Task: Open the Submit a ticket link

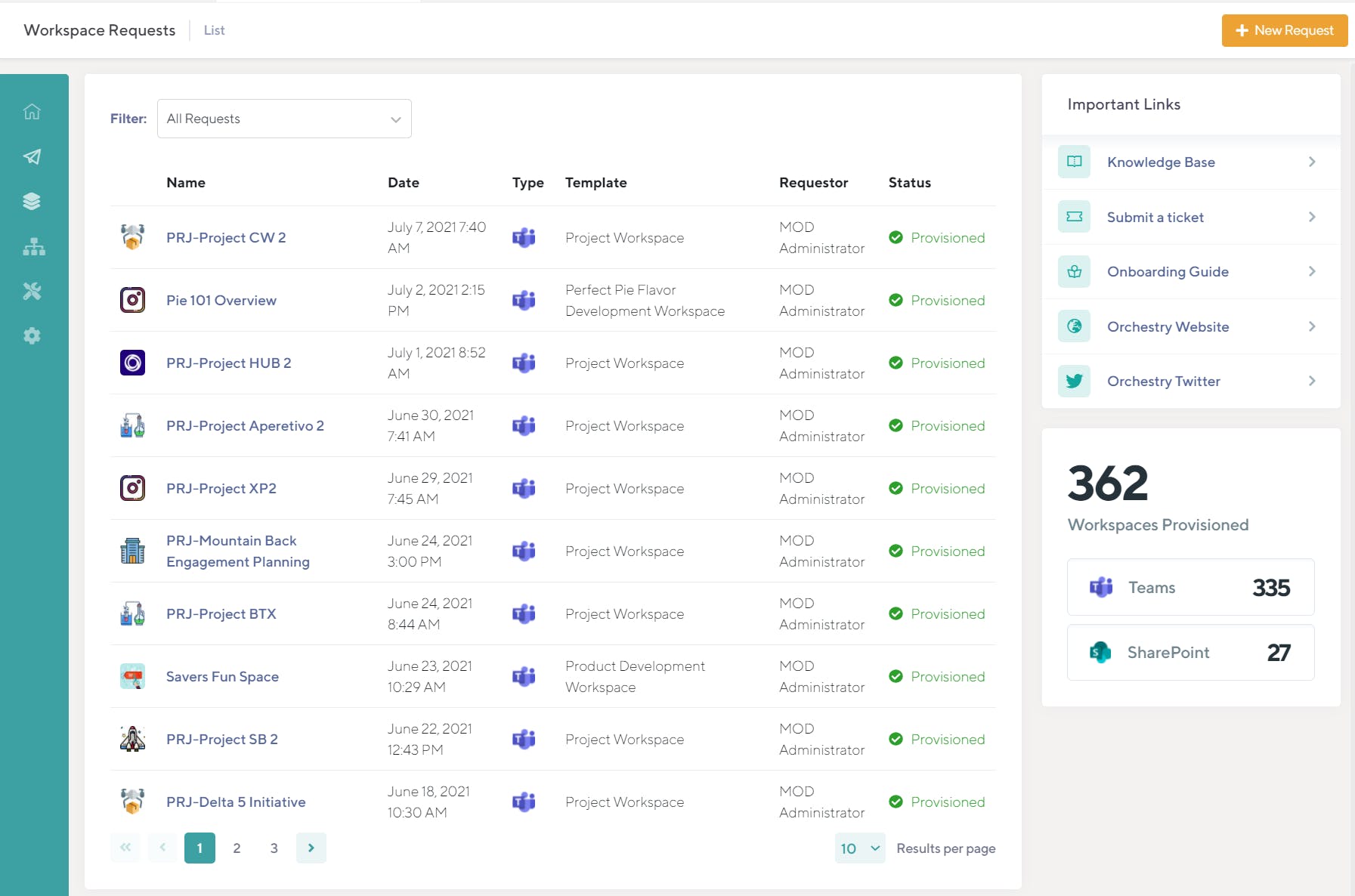Action: 1155,218
